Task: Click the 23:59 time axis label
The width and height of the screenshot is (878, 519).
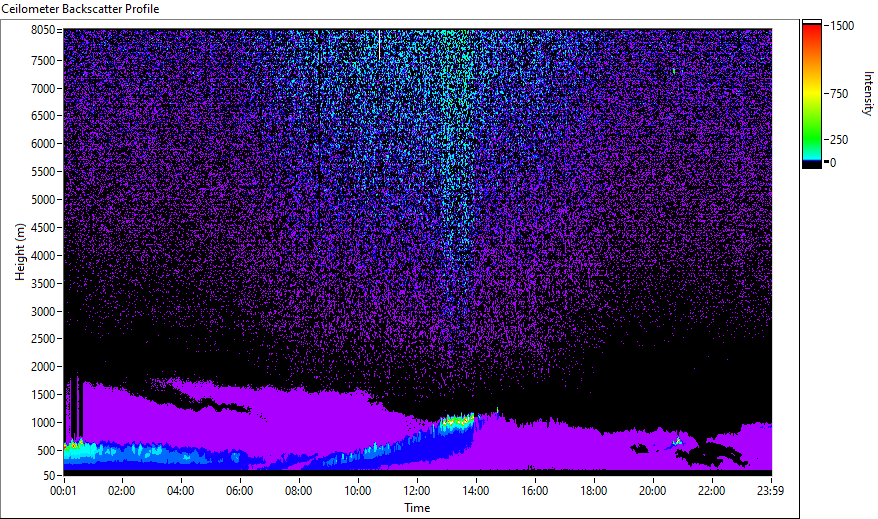Action: (770, 491)
